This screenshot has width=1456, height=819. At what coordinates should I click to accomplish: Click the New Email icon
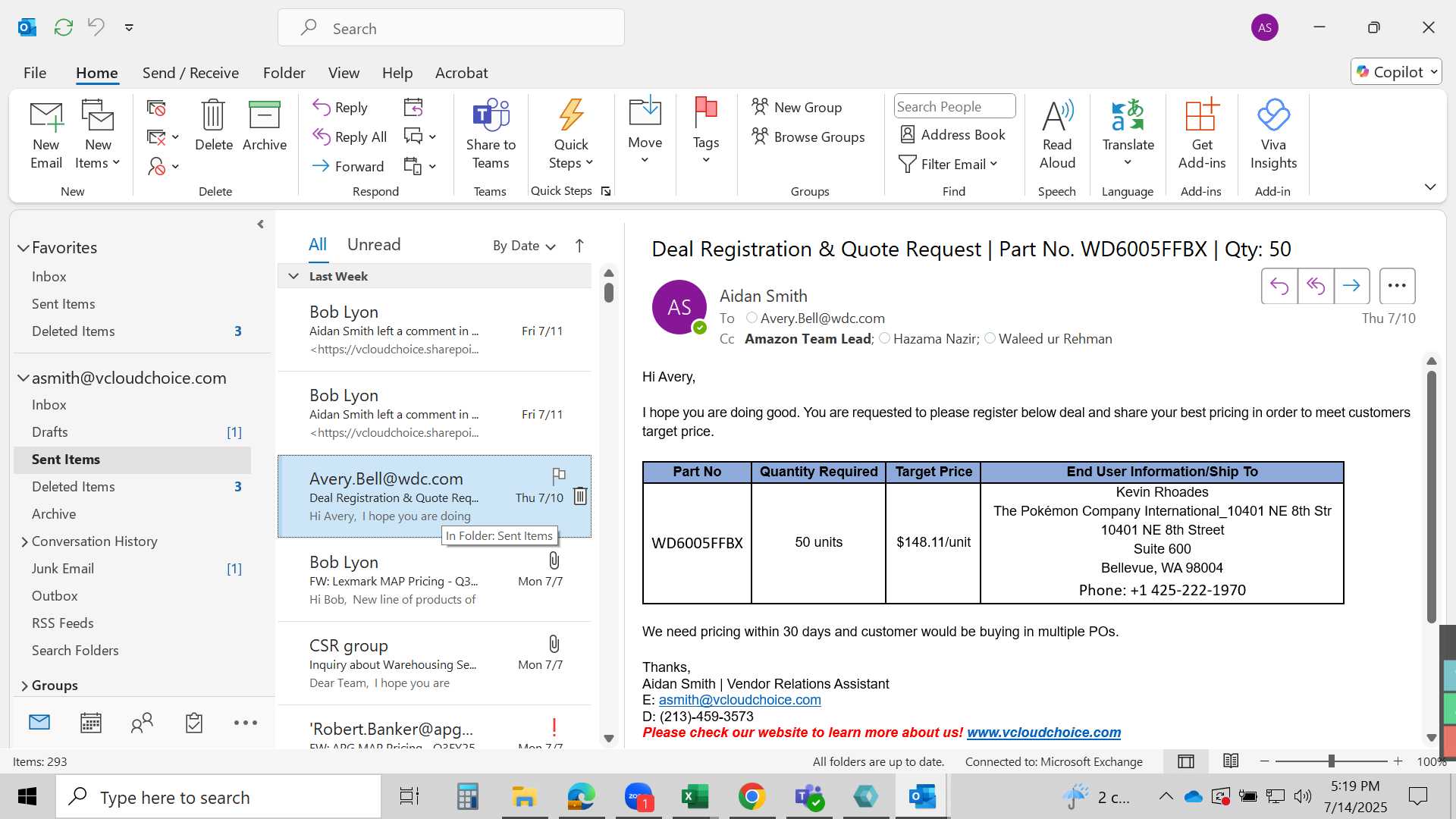point(46,135)
